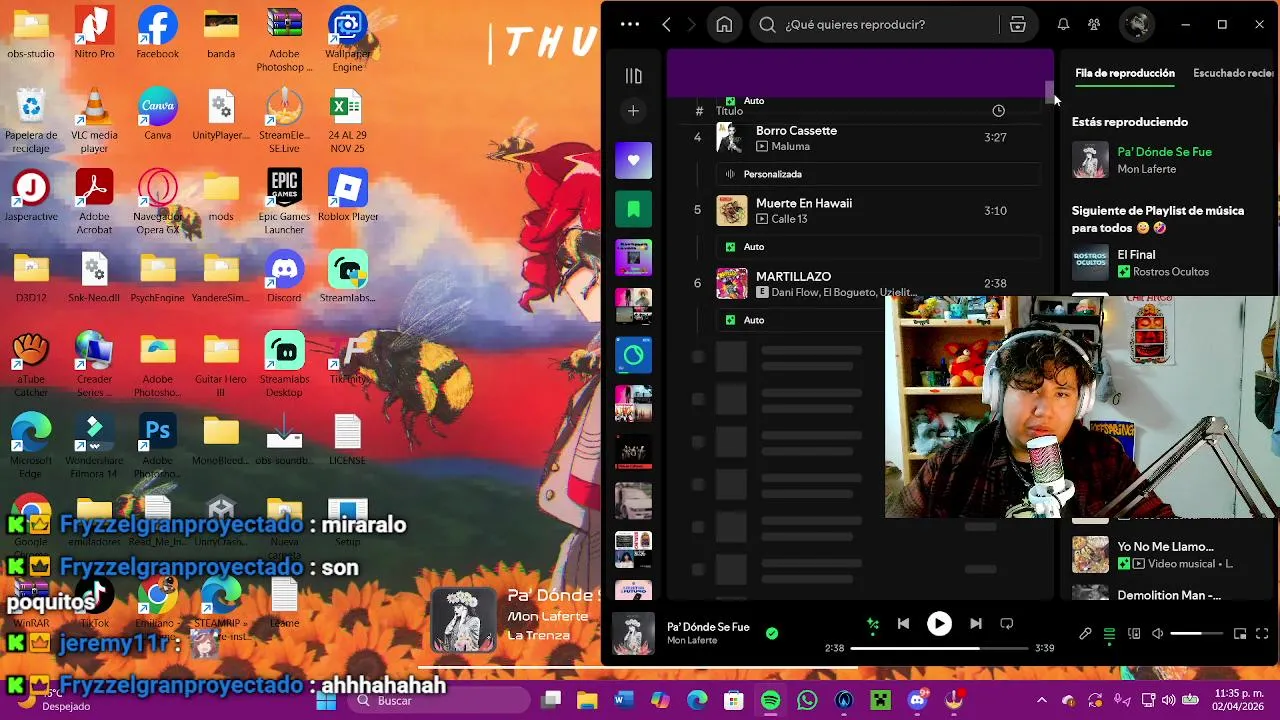Open the Browse icon beside search

tap(1018, 24)
